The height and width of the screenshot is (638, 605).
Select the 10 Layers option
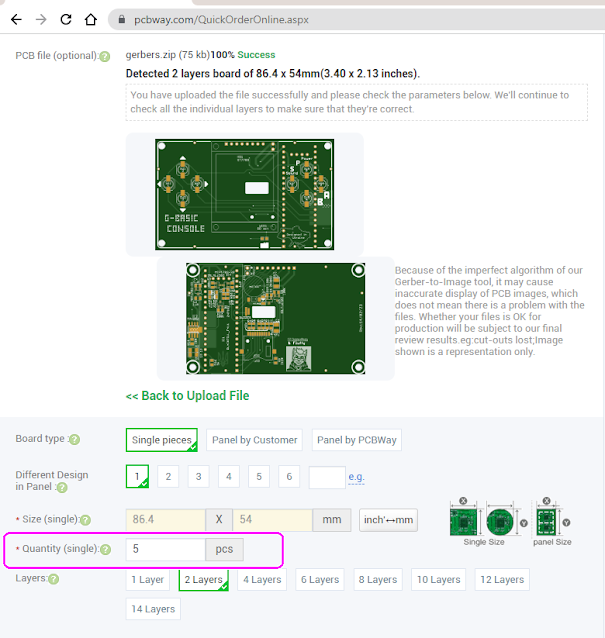click(x=439, y=579)
